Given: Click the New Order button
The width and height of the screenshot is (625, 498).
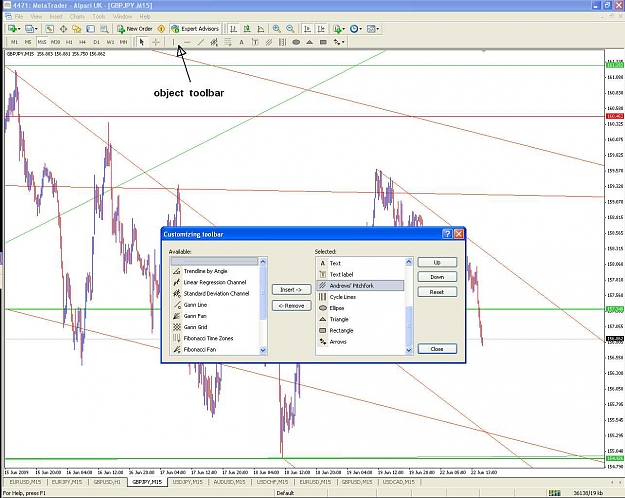Looking at the screenshot, I should (x=134, y=29).
